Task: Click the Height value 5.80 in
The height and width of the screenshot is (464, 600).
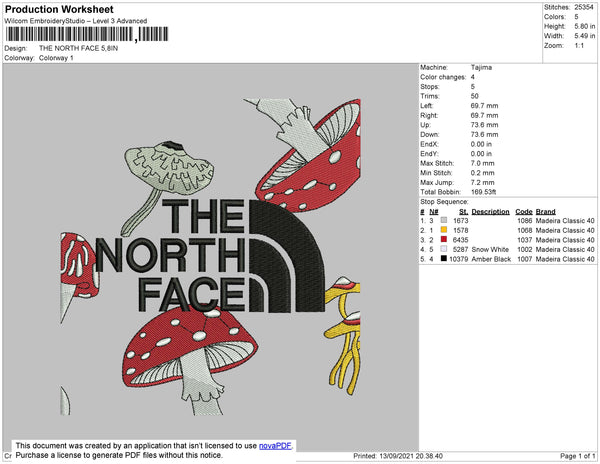Action: 585,26
